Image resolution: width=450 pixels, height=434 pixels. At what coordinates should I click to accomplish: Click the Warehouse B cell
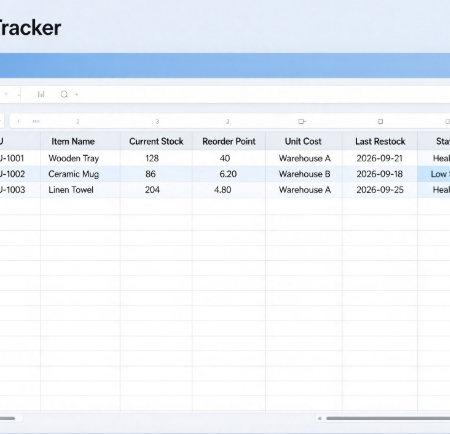coord(305,174)
